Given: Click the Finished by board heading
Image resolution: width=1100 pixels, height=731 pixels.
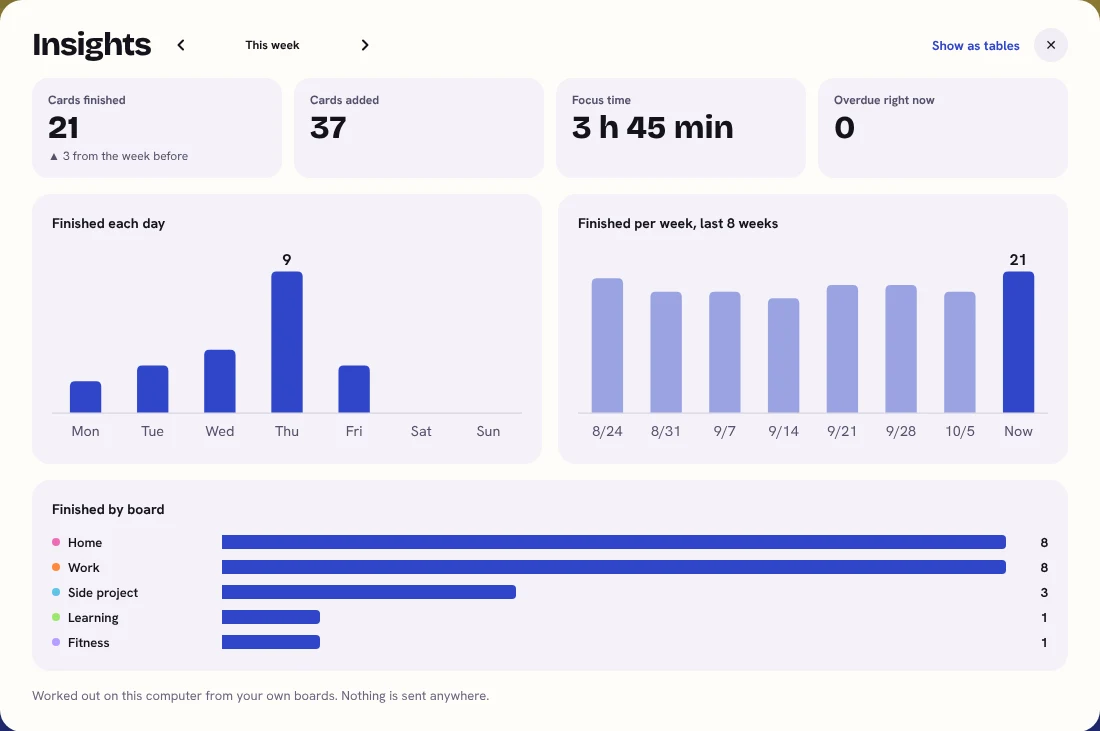Looking at the screenshot, I should click(108, 509).
